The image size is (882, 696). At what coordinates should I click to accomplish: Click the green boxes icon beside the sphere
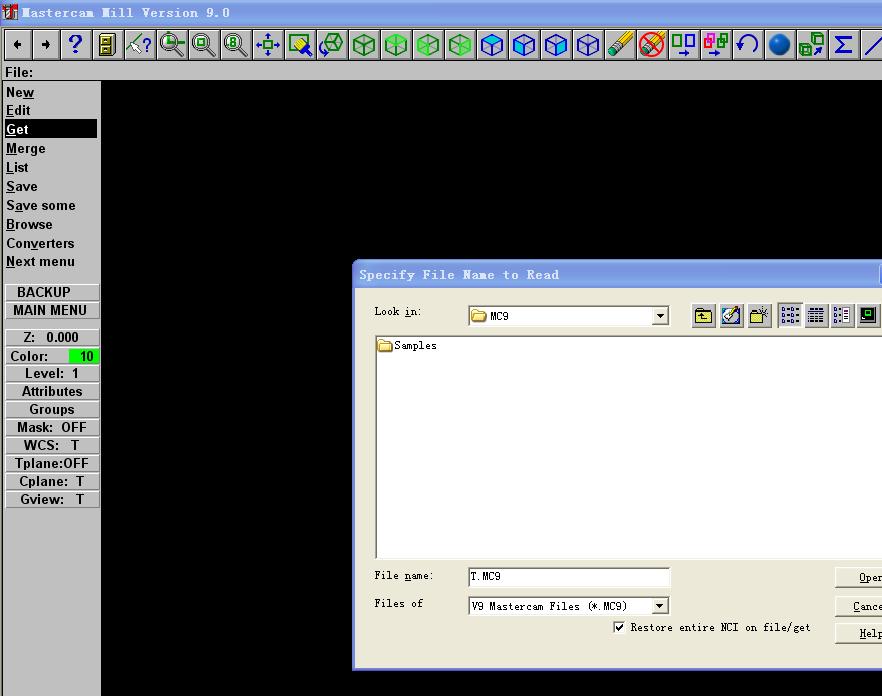(x=812, y=44)
